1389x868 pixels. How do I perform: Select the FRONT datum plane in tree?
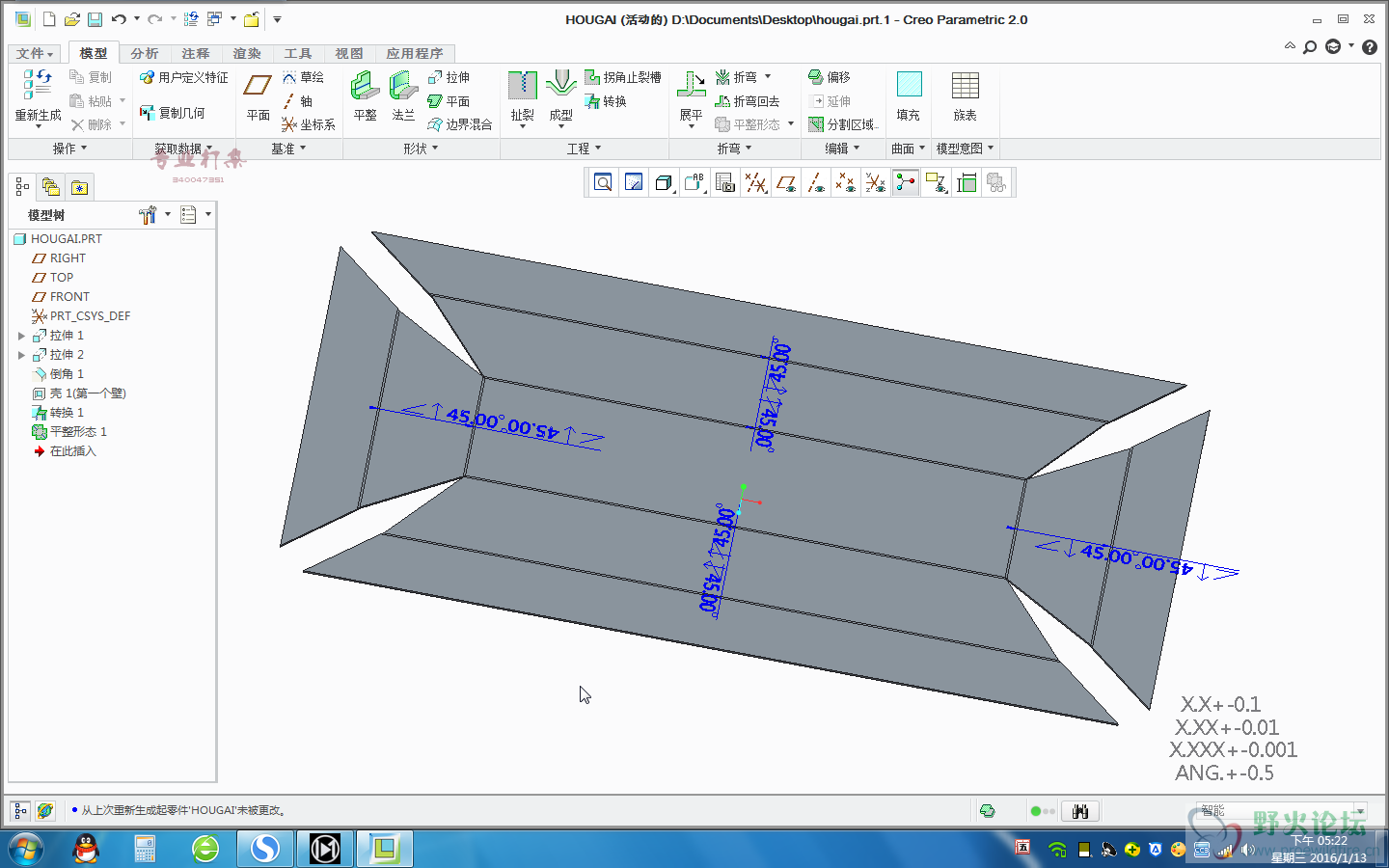61,297
